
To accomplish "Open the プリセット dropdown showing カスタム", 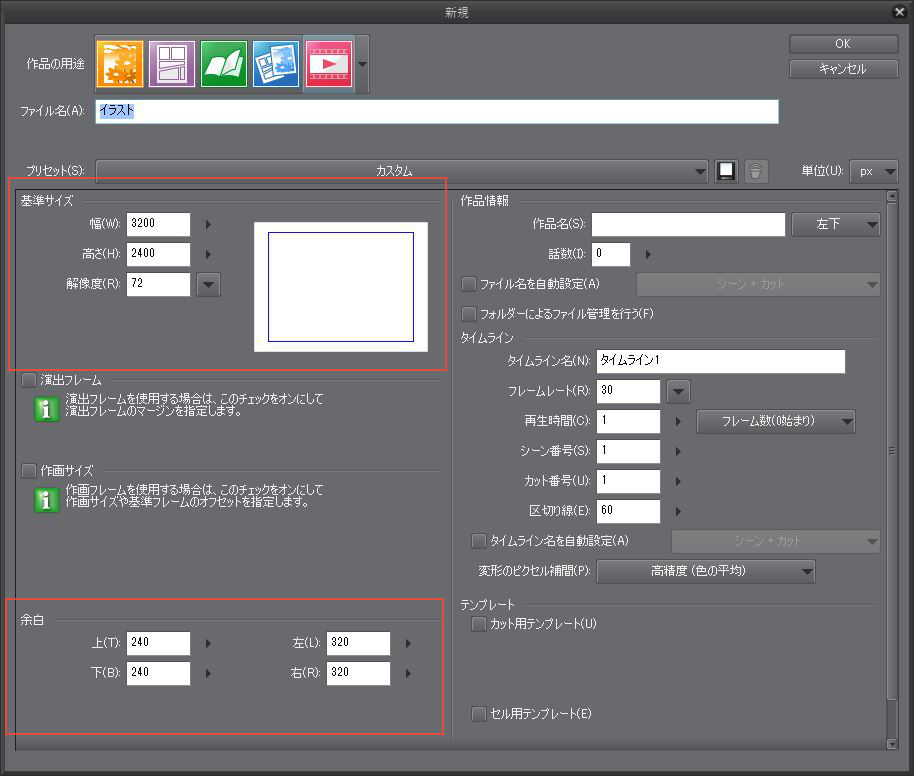I will click(x=402, y=171).
